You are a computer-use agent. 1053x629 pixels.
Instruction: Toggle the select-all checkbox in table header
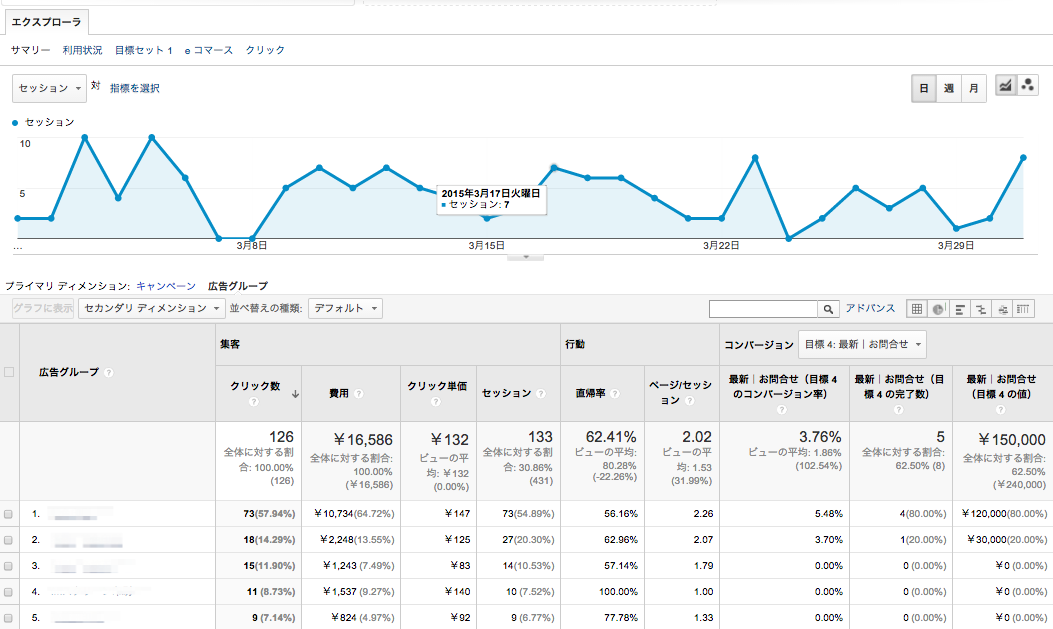(x=9, y=372)
